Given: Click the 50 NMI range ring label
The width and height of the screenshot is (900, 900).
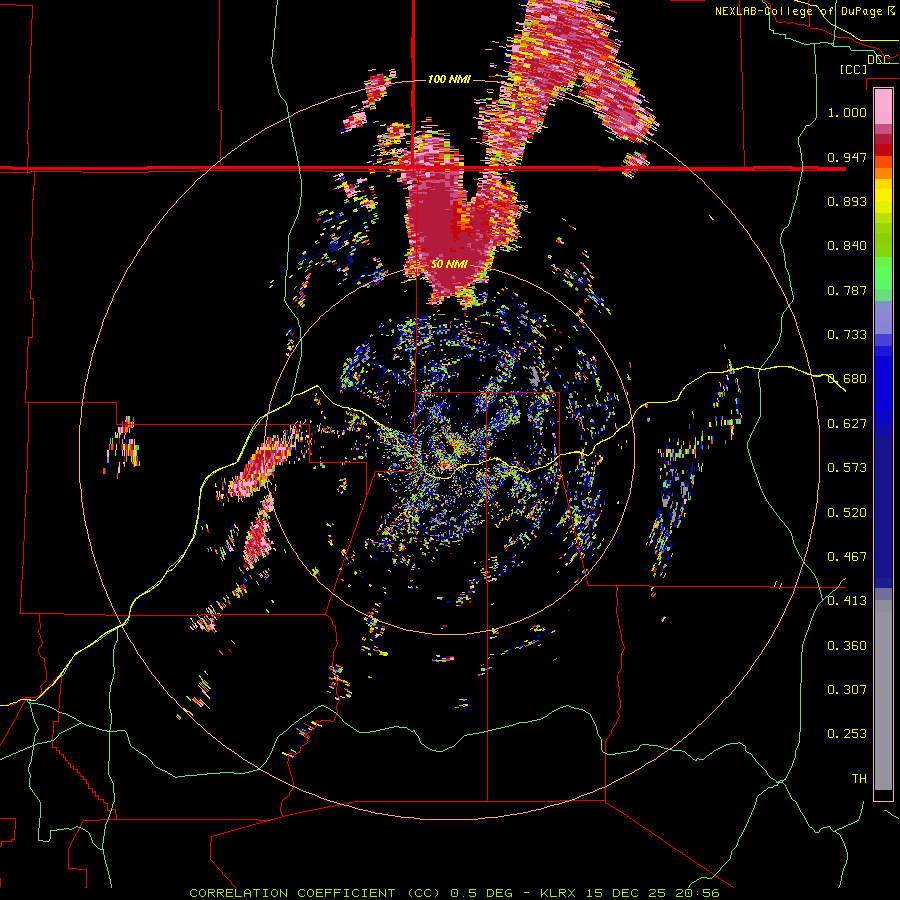Looking at the screenshot, I should coord(449,264).
